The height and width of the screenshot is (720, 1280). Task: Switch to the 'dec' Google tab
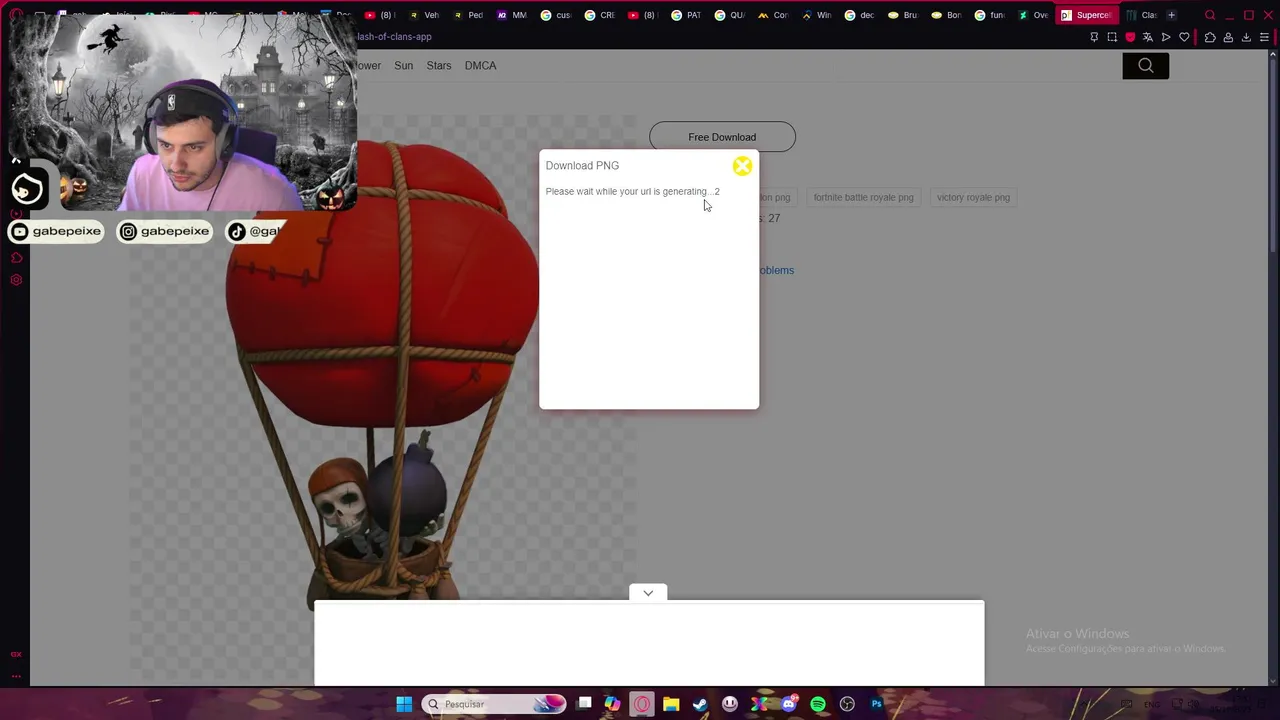(860, 15)
